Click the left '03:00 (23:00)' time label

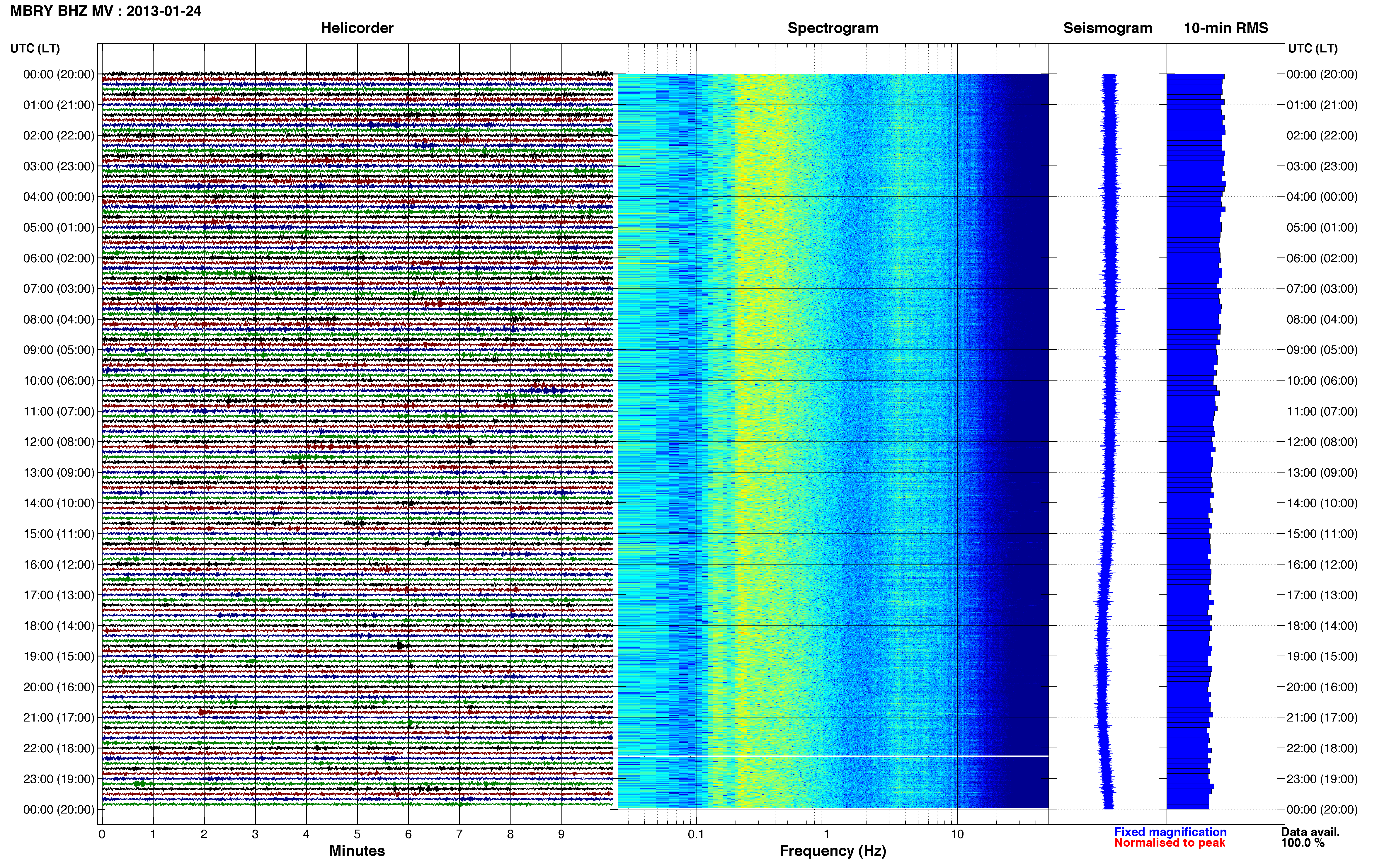click(x=59, y=166)
